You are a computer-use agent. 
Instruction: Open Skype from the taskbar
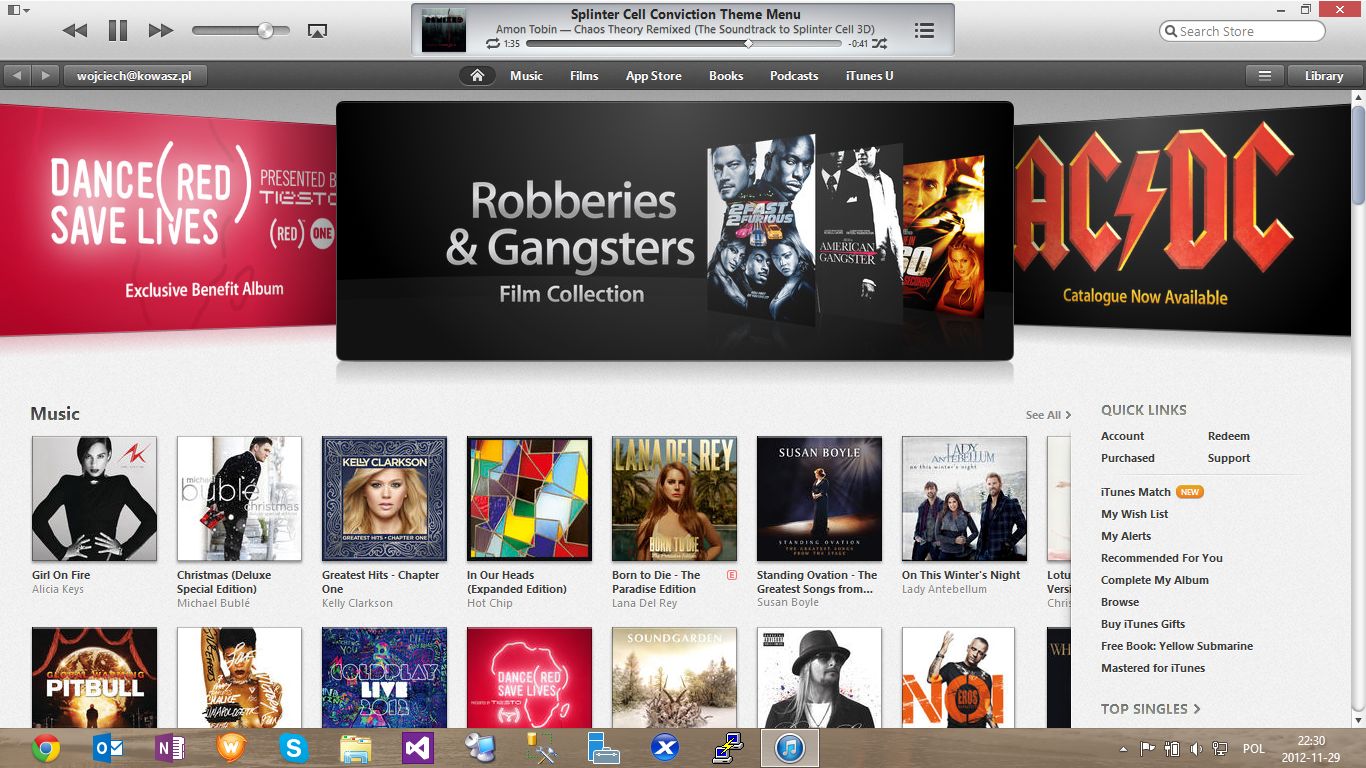(x=293, y=748)
